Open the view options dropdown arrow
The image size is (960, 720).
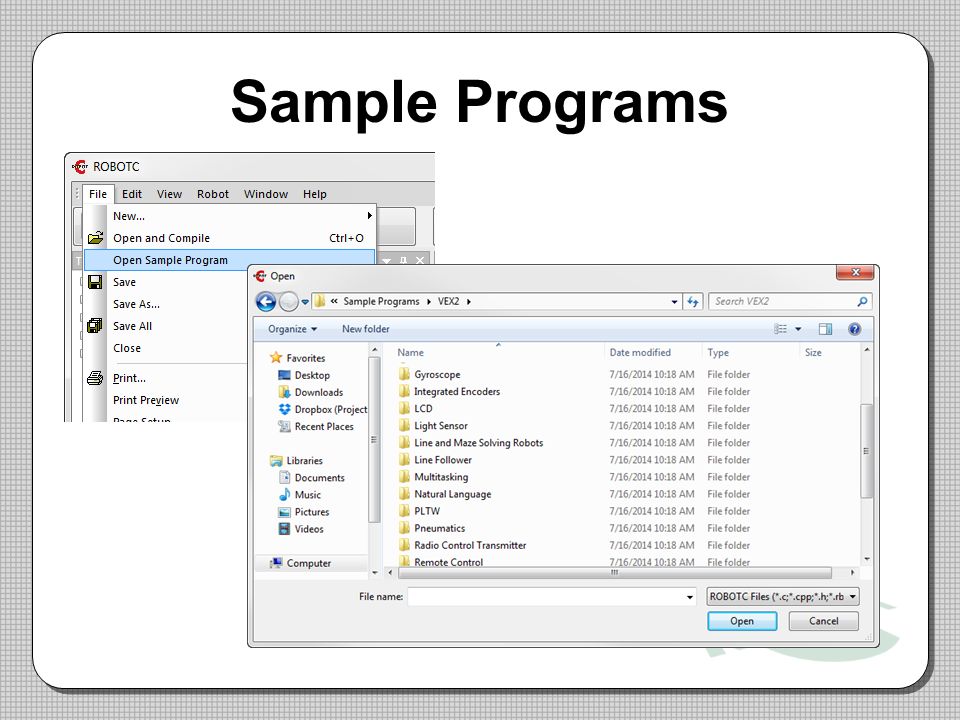798,329
